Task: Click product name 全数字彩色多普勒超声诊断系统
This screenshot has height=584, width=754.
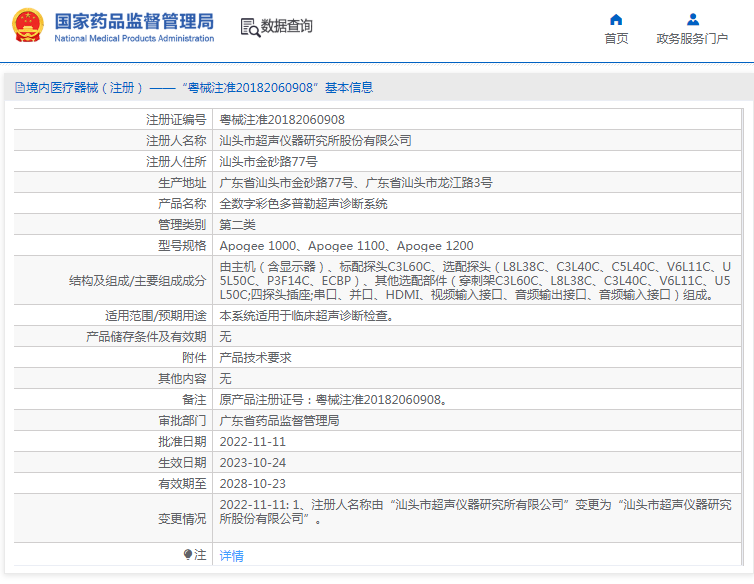Action: [303, 203]
